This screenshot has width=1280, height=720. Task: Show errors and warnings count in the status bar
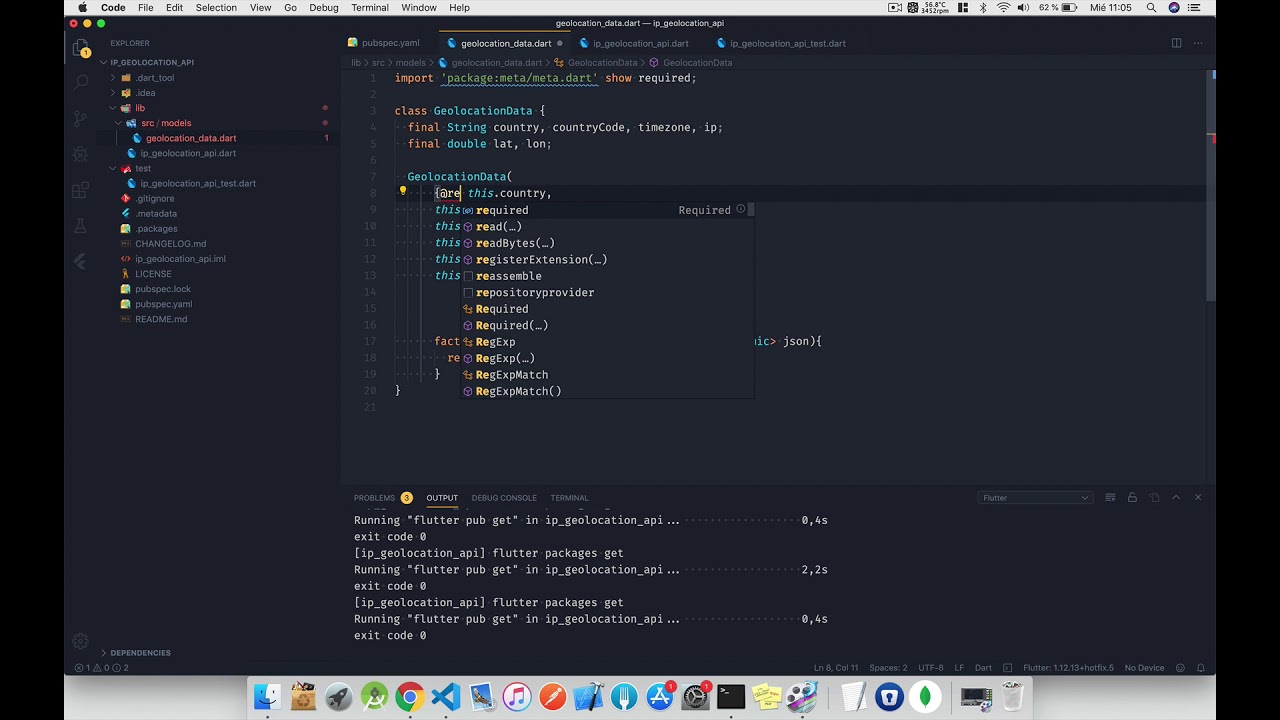(102, 668)
